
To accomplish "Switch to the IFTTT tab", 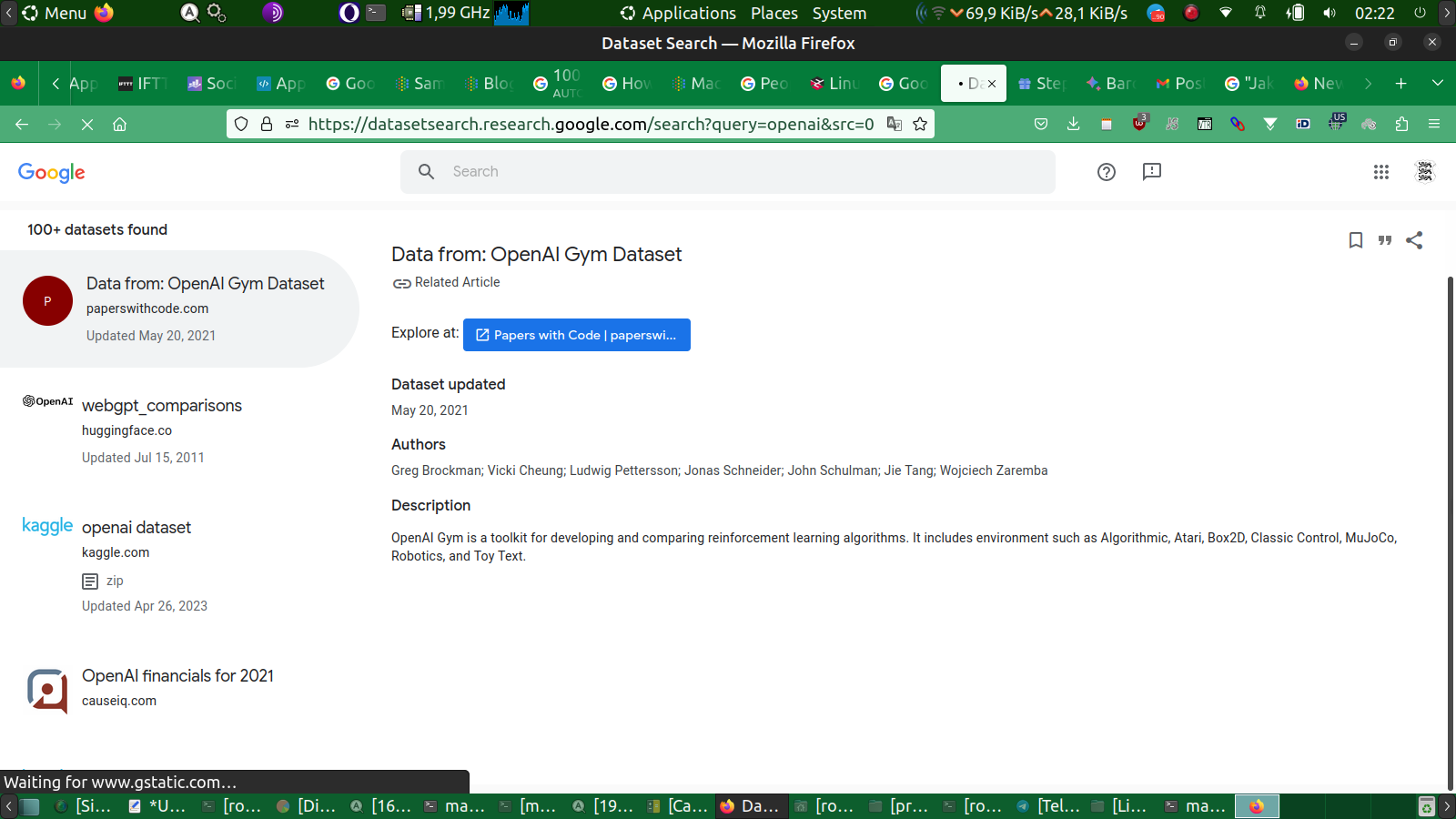I will (144, 84).
